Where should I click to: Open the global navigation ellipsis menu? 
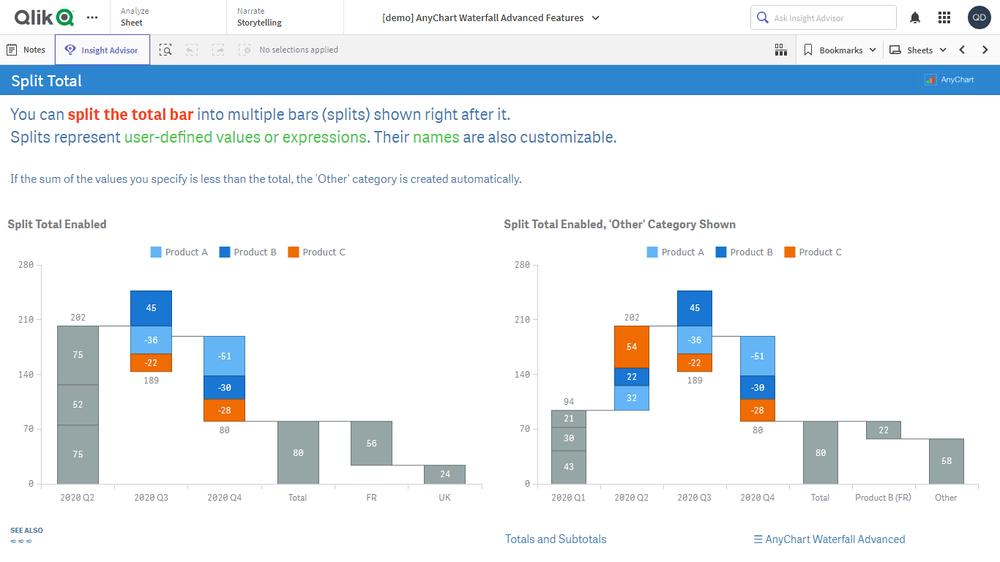92,18
